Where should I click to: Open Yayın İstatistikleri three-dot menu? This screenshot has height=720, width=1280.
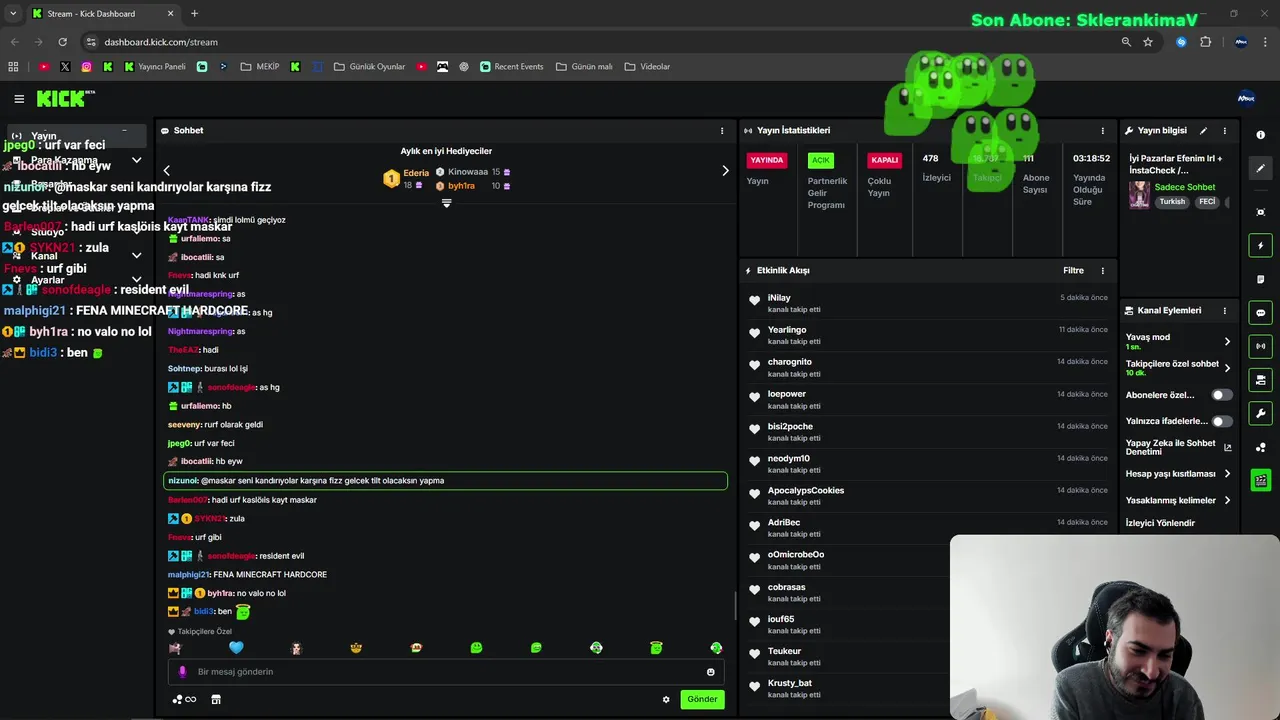[x=1103, y=130]
